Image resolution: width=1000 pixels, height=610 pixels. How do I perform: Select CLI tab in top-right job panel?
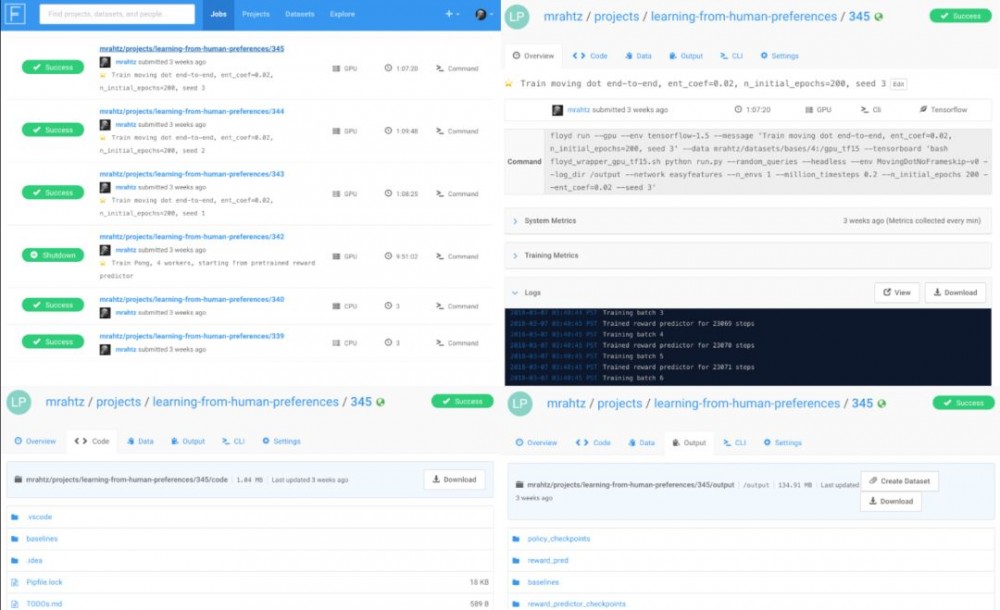point(732,56)
